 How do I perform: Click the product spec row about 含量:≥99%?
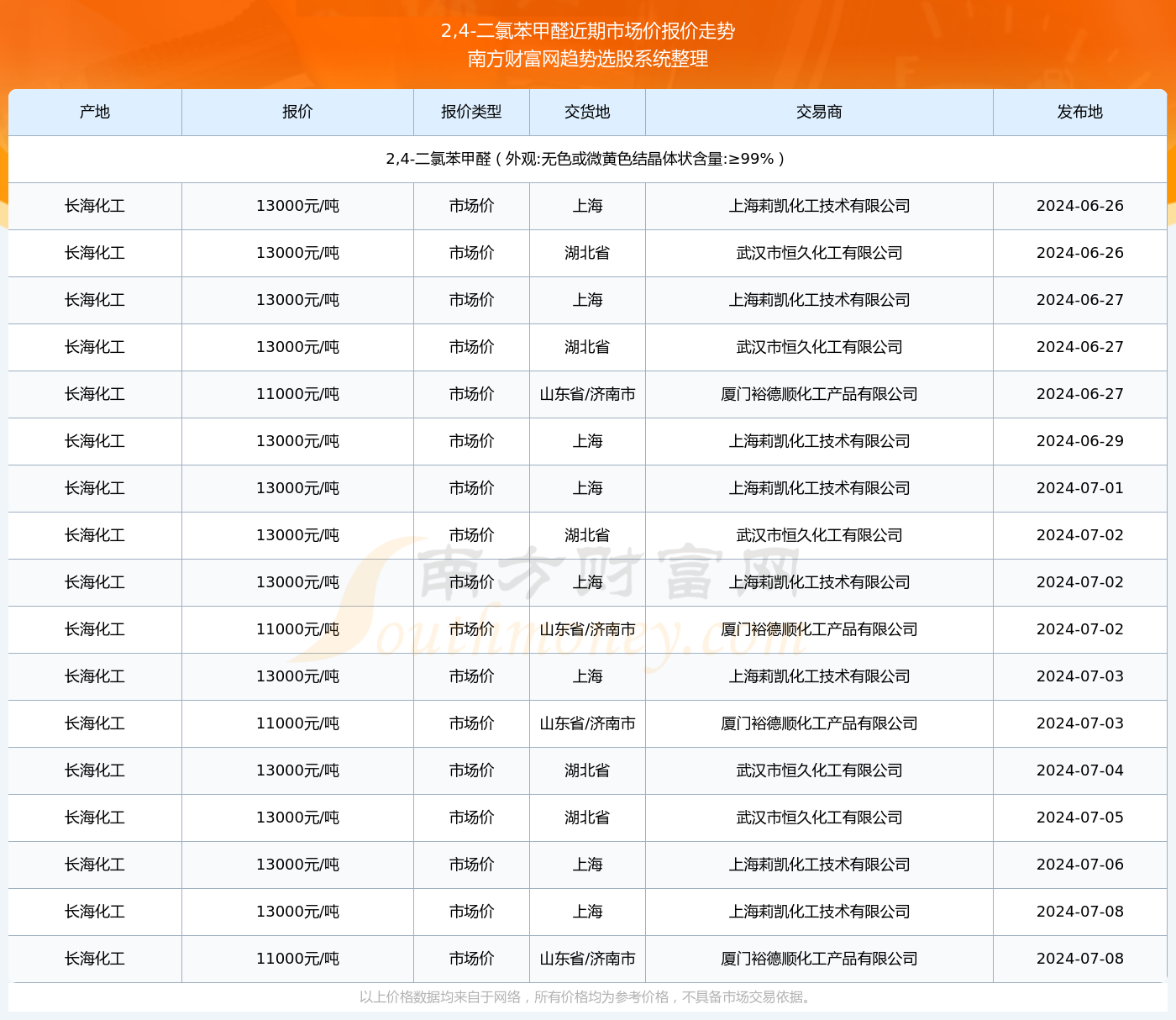pyautogui.click(x=587, y=159)
